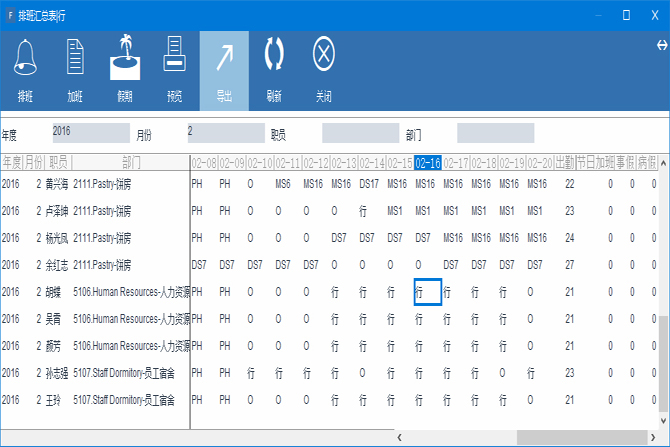The height and width of the screenshot is (447, 670).
Task: Select employee row 黄兴海
Action: click(60, 184)
